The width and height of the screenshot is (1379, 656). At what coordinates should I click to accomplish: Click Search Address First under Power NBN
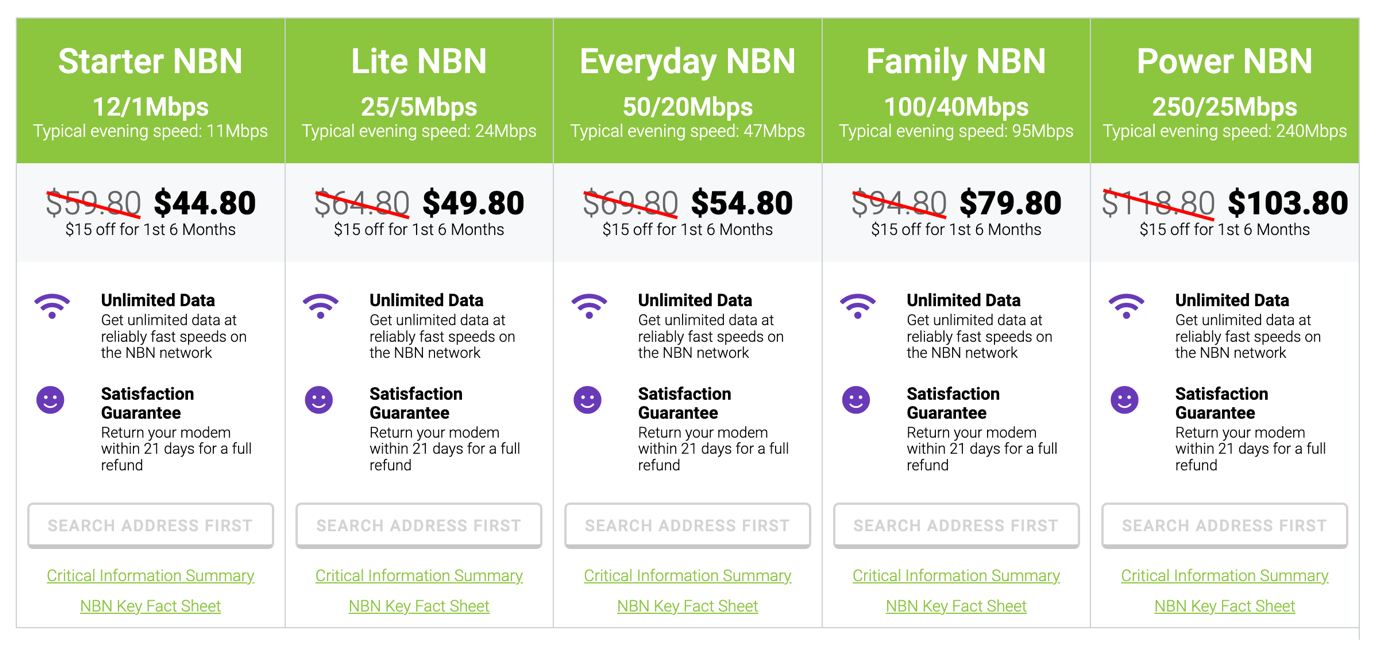pos(1224,525)
